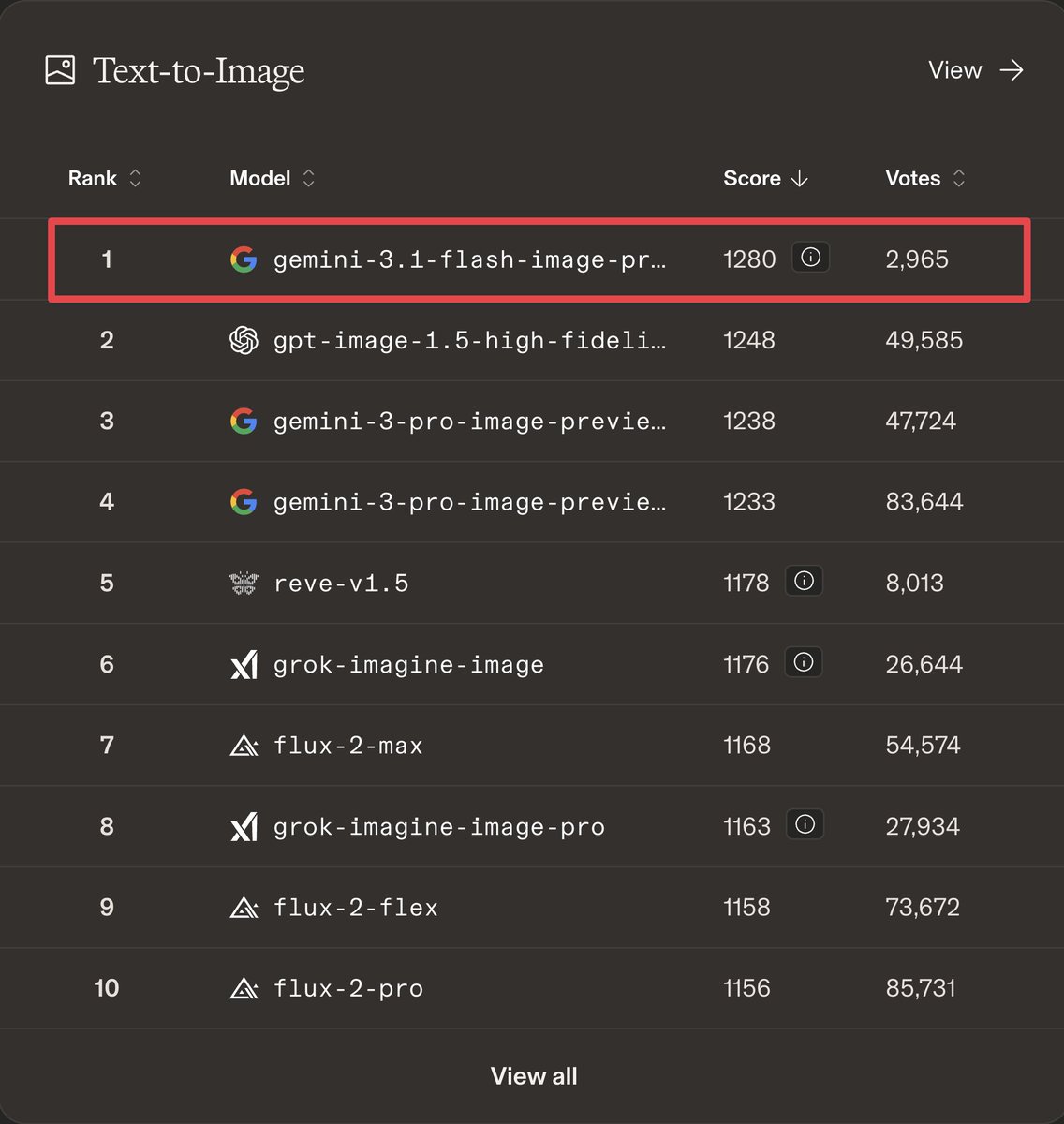Click the votes value 49,585
The height and width of the screenshot is (1124, 1064).
point(924,340)
